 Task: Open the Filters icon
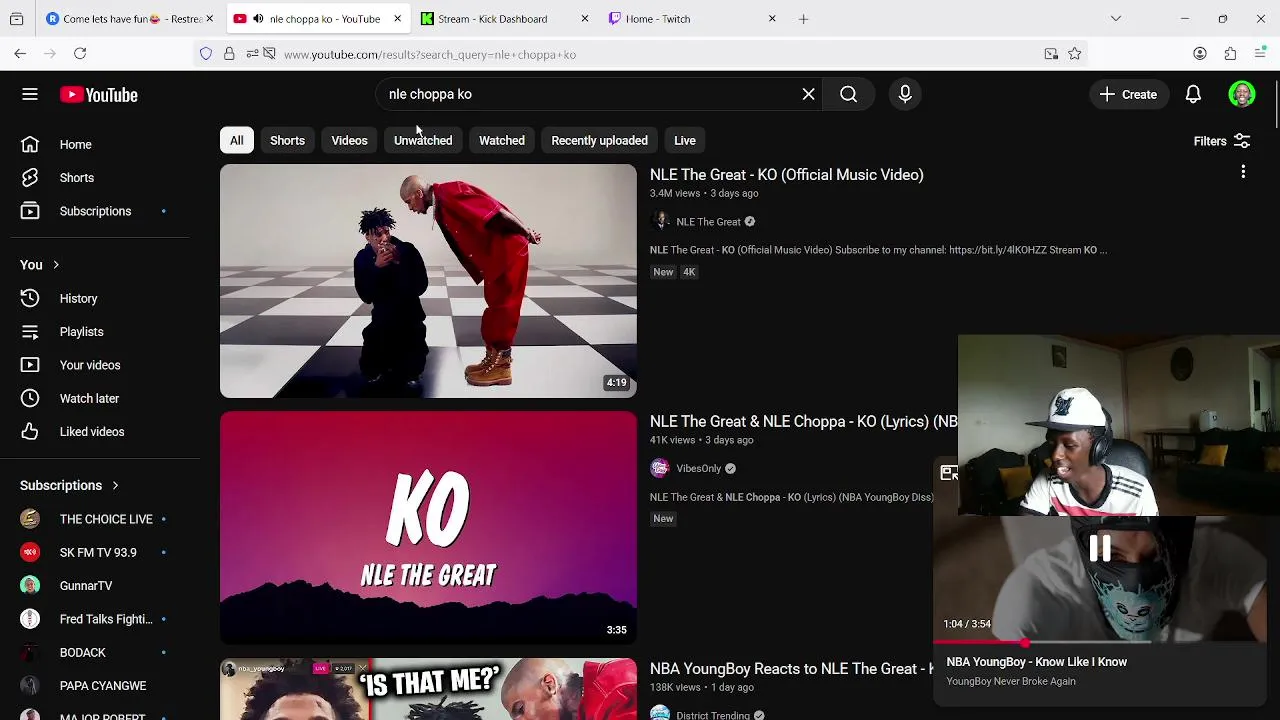pos(1242,141)
